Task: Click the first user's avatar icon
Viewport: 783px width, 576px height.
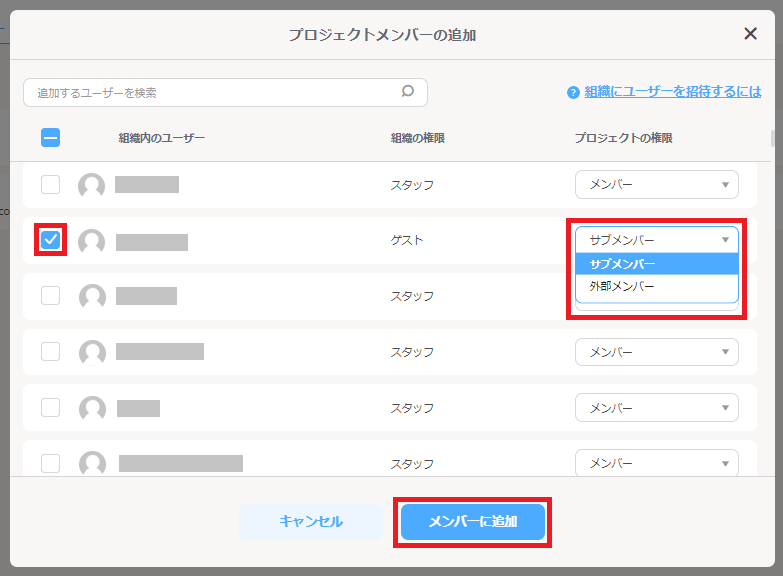Action: coord(92,185)
